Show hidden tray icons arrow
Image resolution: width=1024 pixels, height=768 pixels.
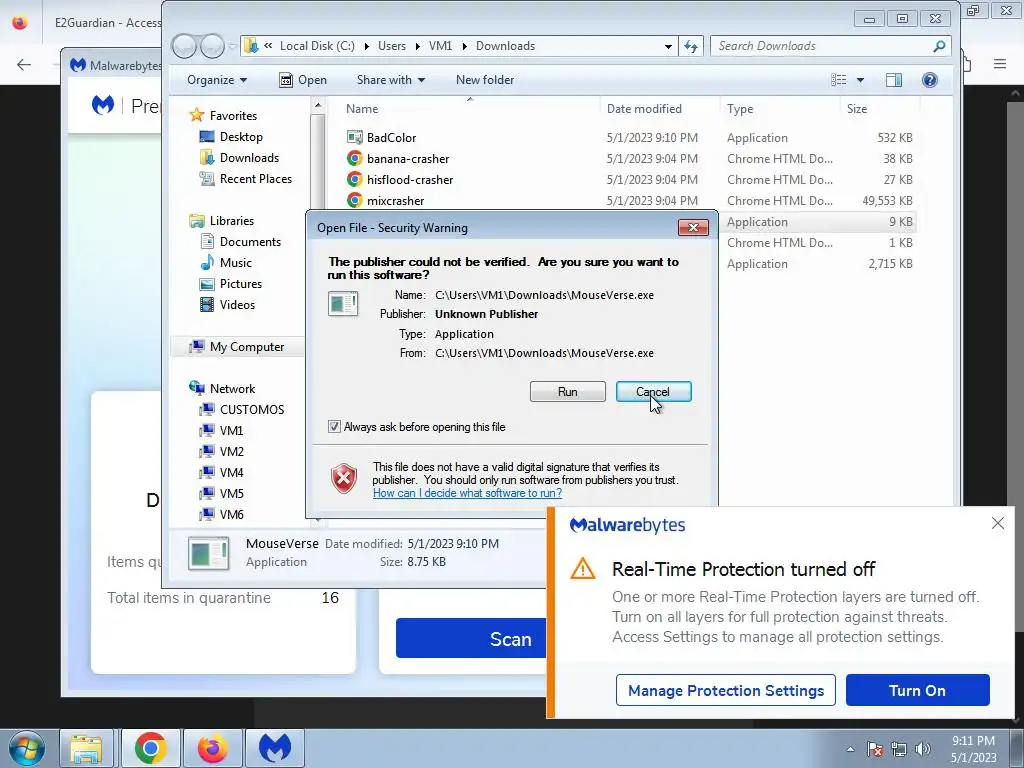850,749
